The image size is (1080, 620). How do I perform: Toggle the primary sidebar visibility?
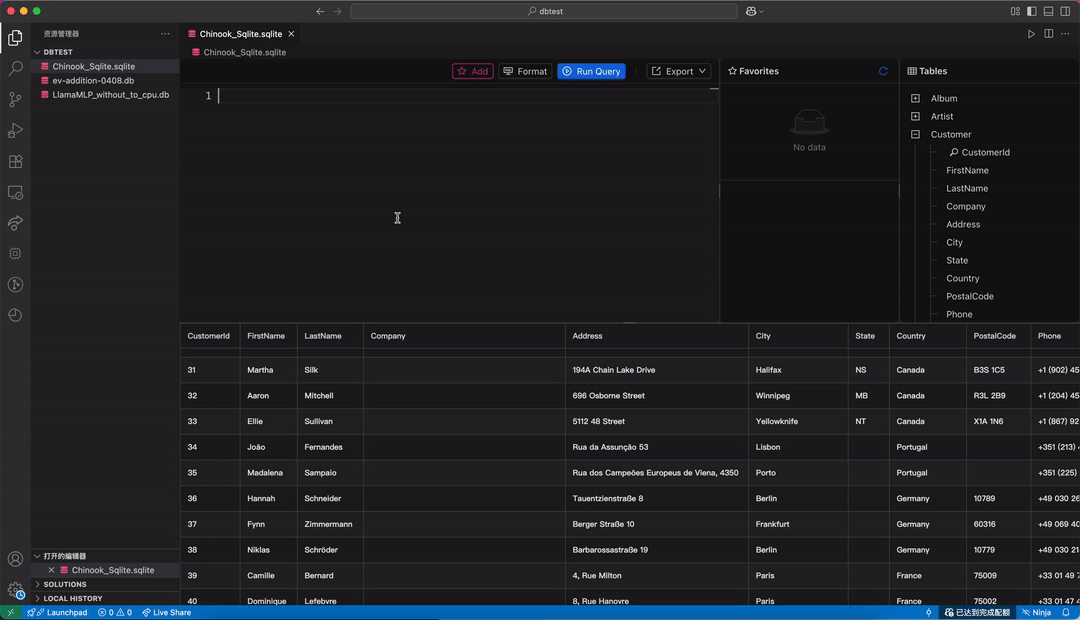tap(1032, 11)
